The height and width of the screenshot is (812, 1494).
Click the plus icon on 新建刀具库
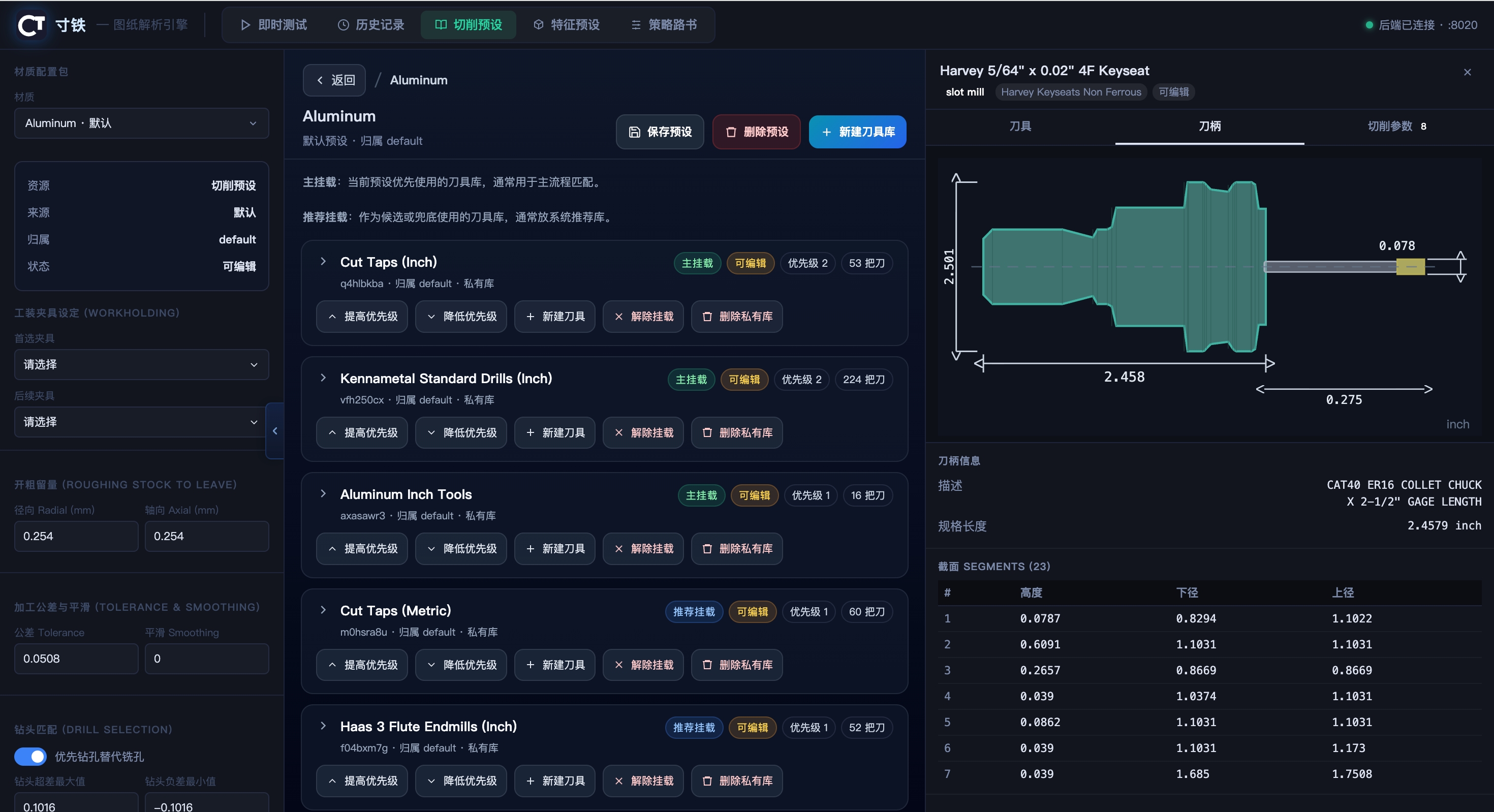click(x=826, y=132)
